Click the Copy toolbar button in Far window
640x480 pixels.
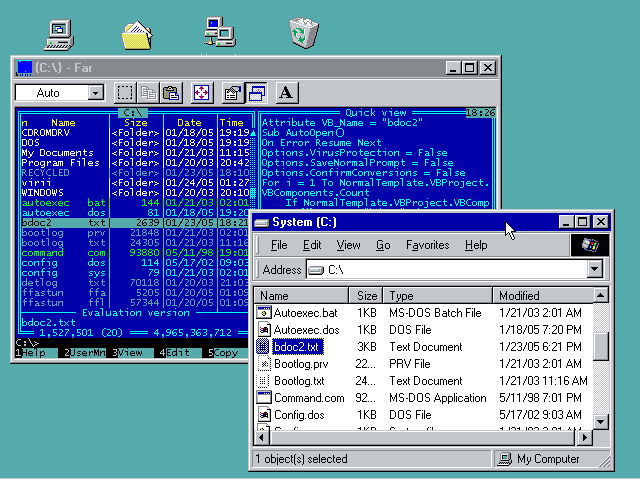pos(148,93)
